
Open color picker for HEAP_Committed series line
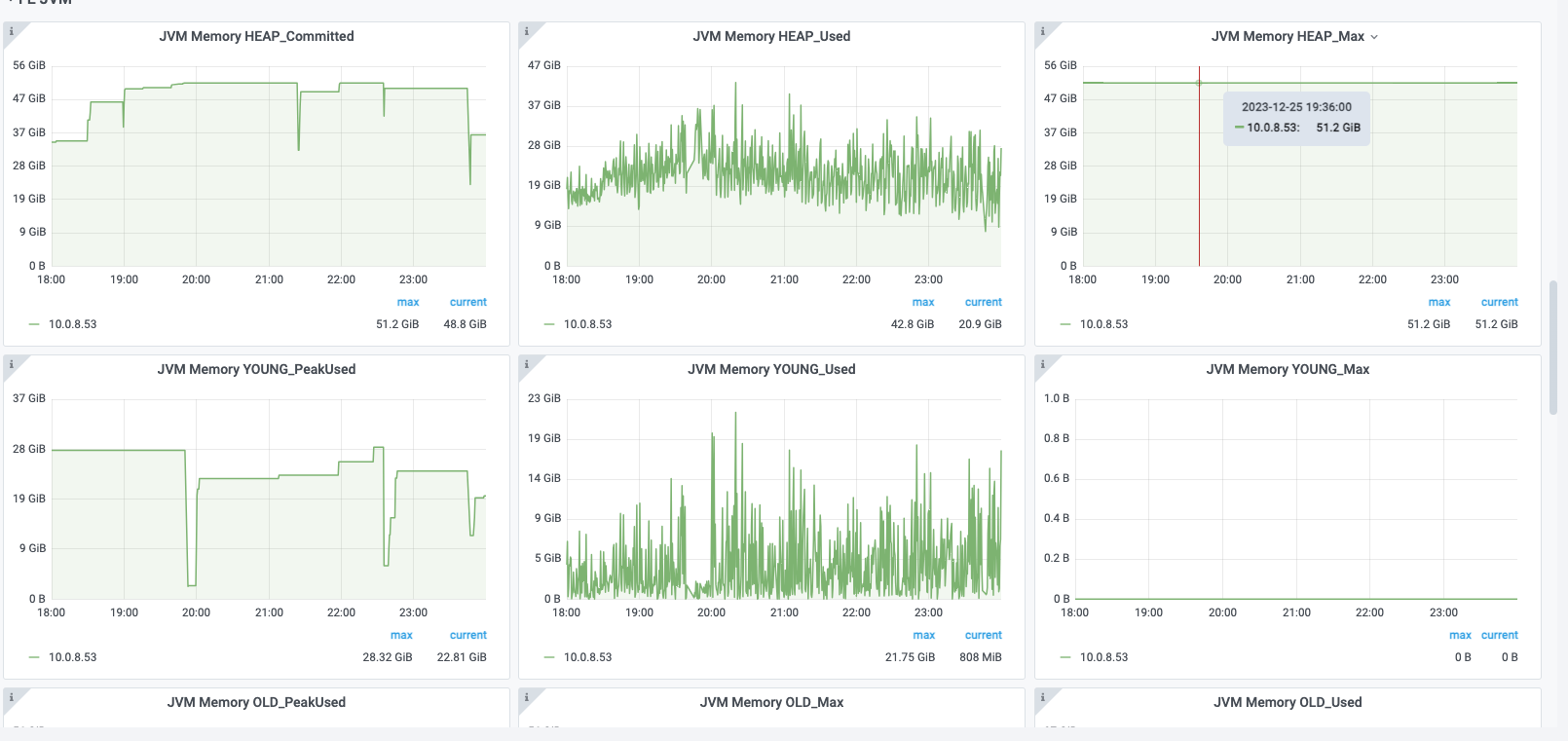coord(34,324)
